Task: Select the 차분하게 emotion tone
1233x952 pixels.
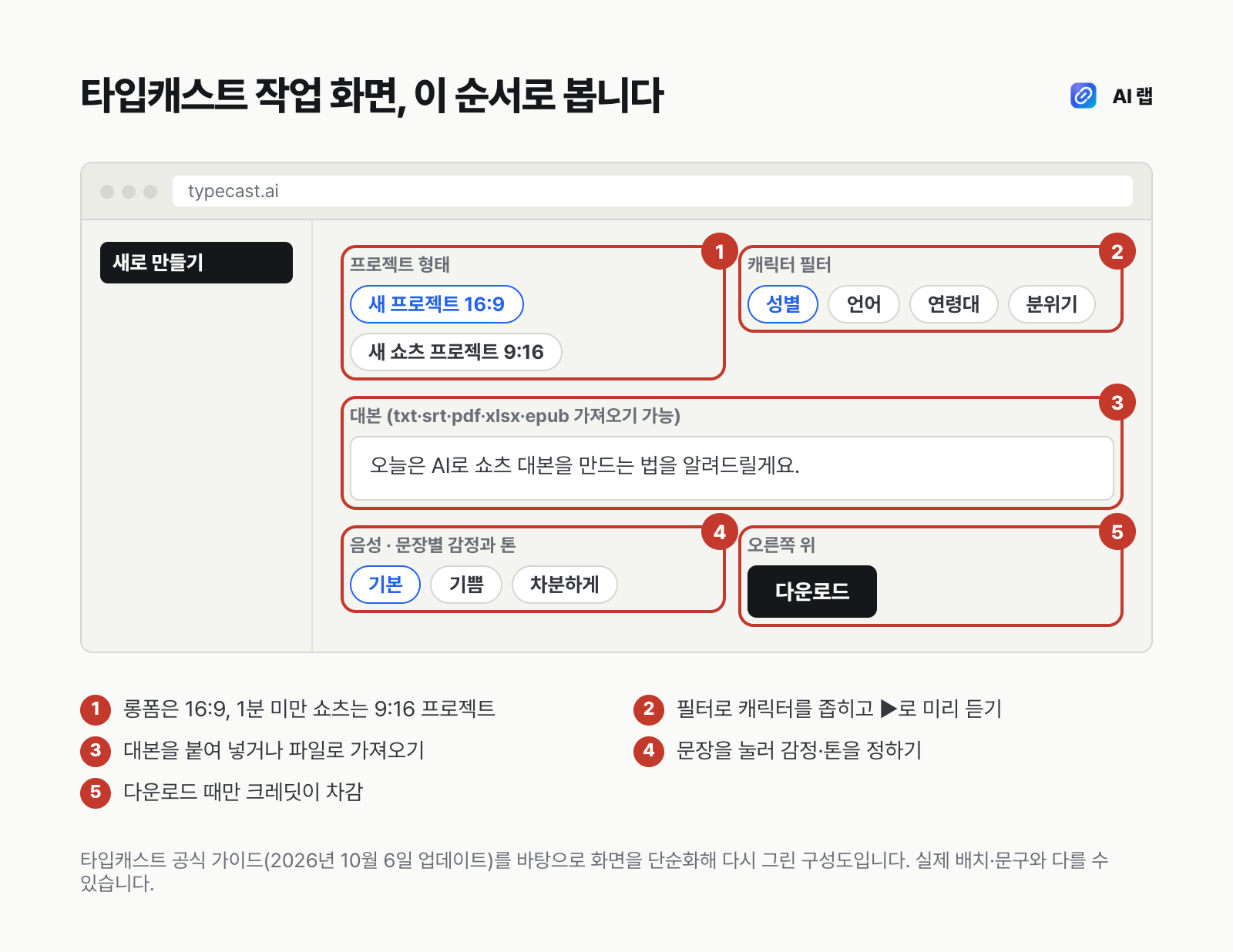Action: (x=565, y=585)
